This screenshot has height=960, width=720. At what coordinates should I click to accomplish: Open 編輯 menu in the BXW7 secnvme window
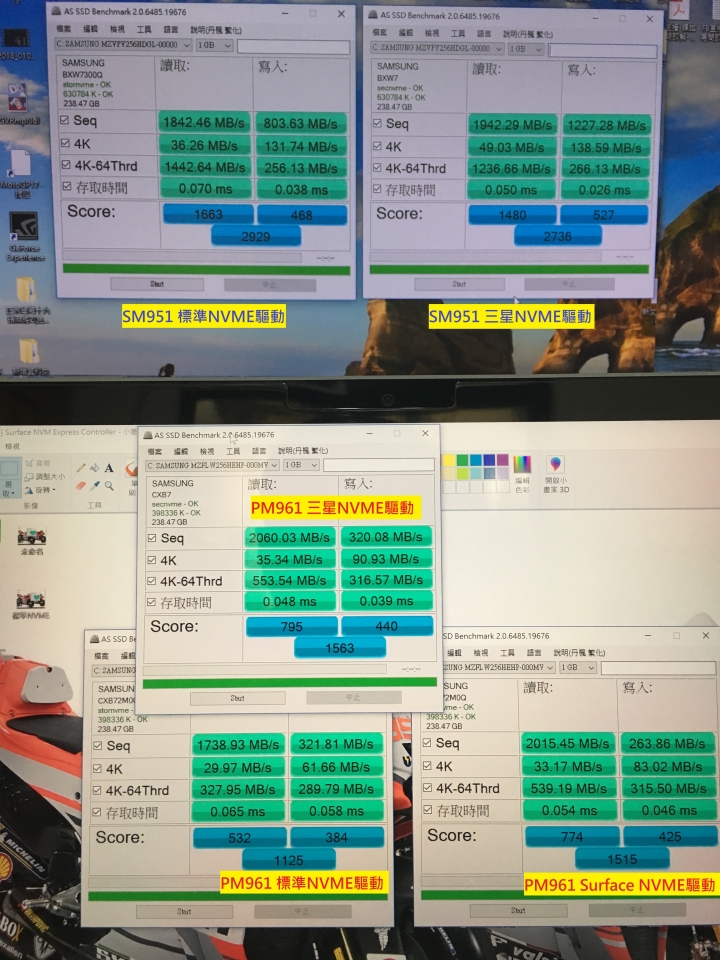point(405,33)
